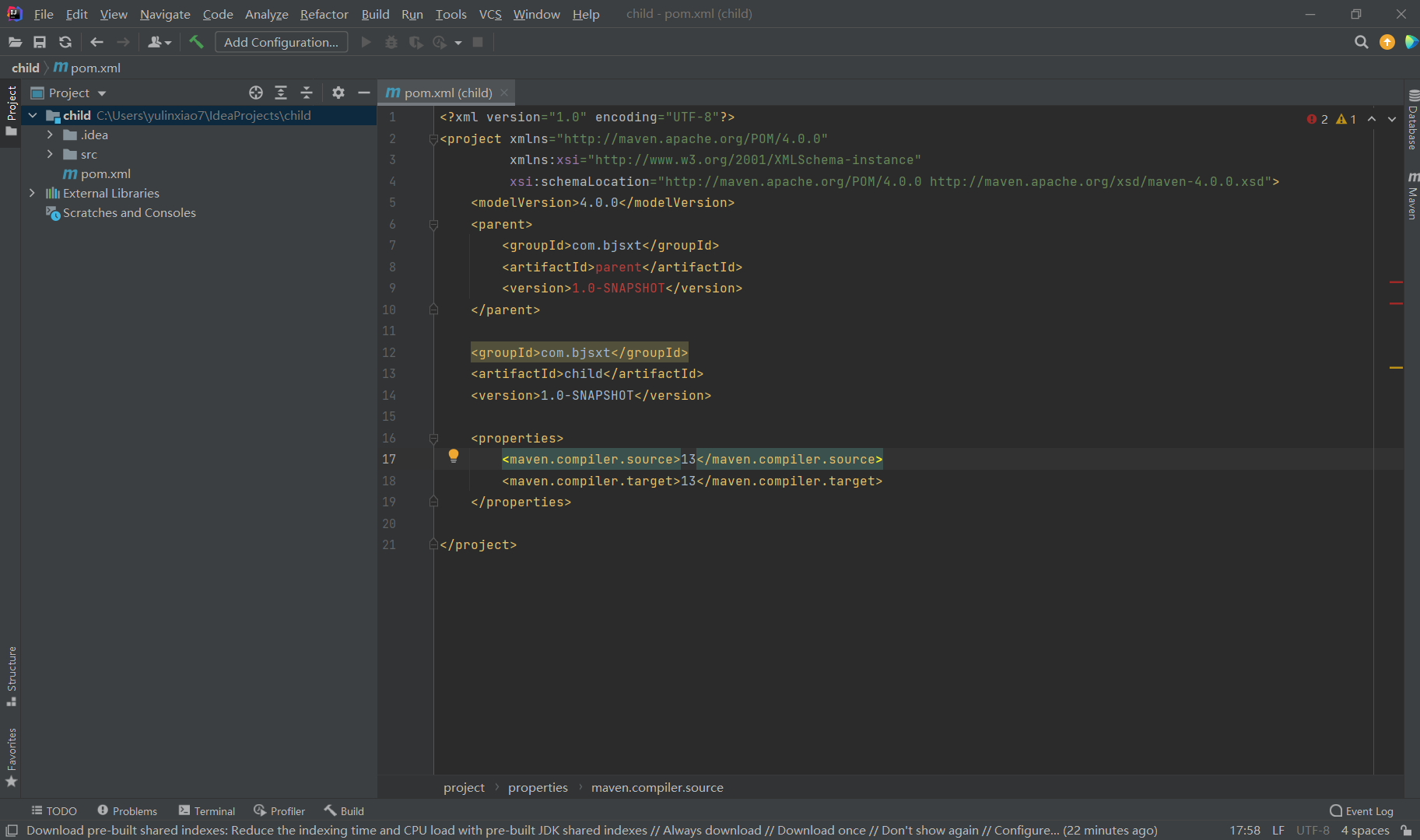
Task: Click Add Configuration button
Action: (281, 42)
